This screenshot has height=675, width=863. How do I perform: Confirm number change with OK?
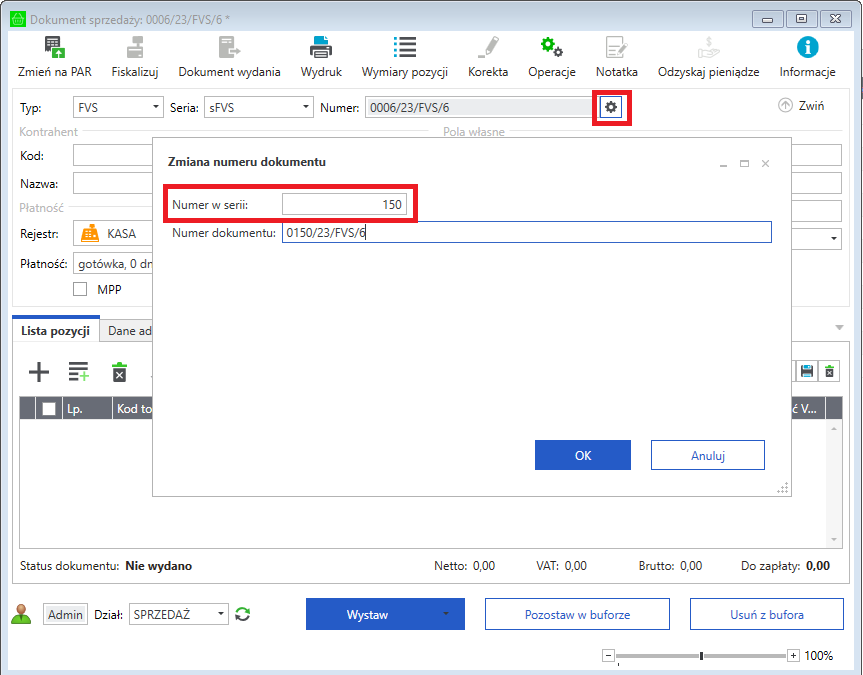click(x=583, y=455)
